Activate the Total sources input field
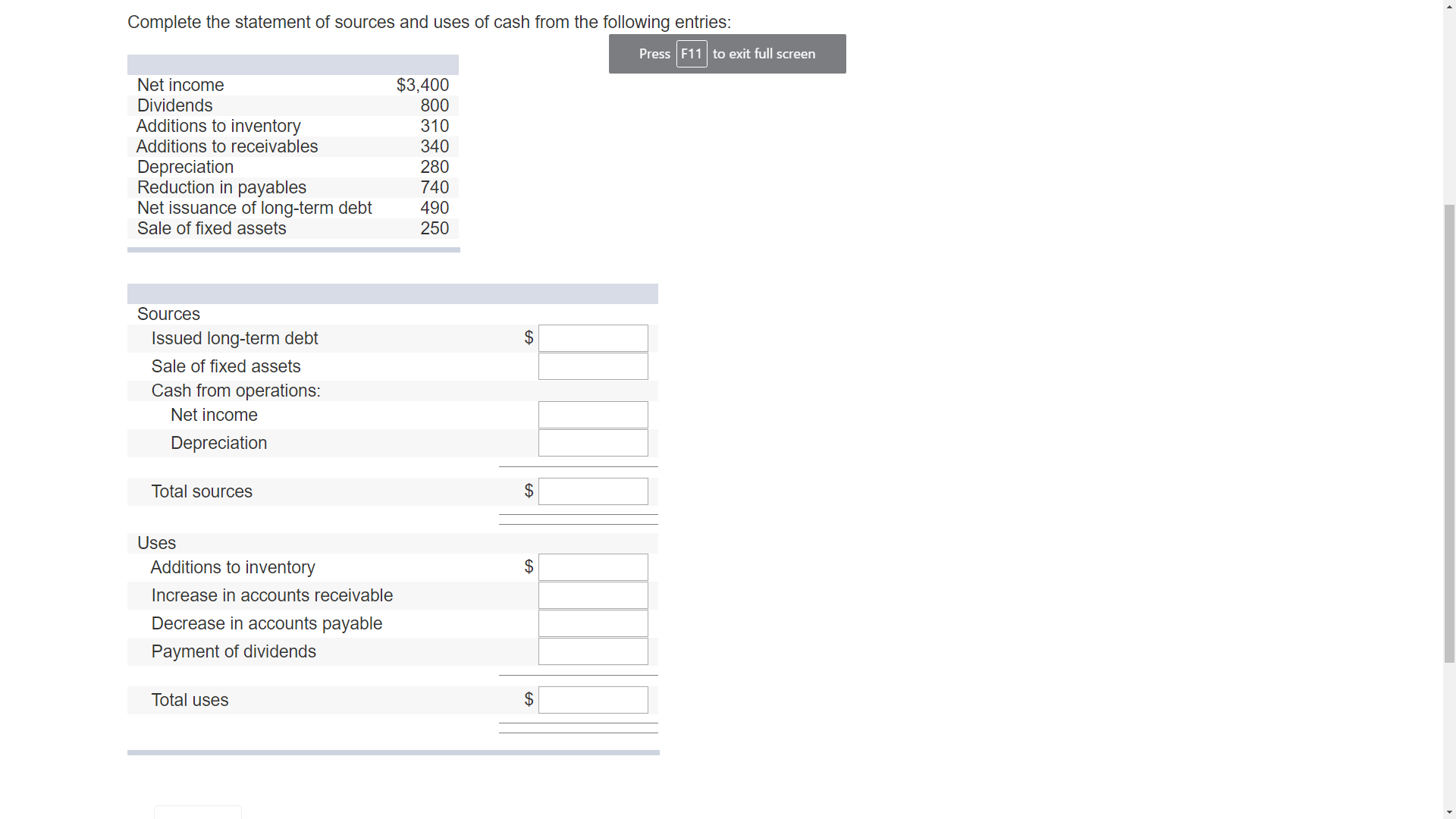The width and height of the screenshot is (1456, 819). (593, 491)
